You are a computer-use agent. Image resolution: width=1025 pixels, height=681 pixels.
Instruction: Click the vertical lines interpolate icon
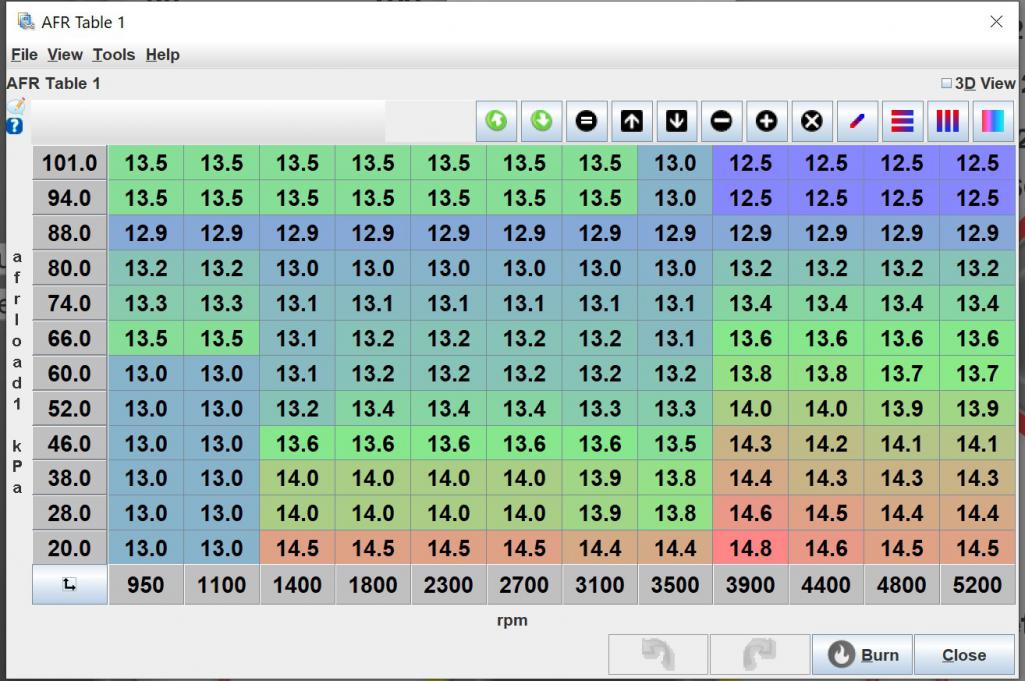click(947, 121)
